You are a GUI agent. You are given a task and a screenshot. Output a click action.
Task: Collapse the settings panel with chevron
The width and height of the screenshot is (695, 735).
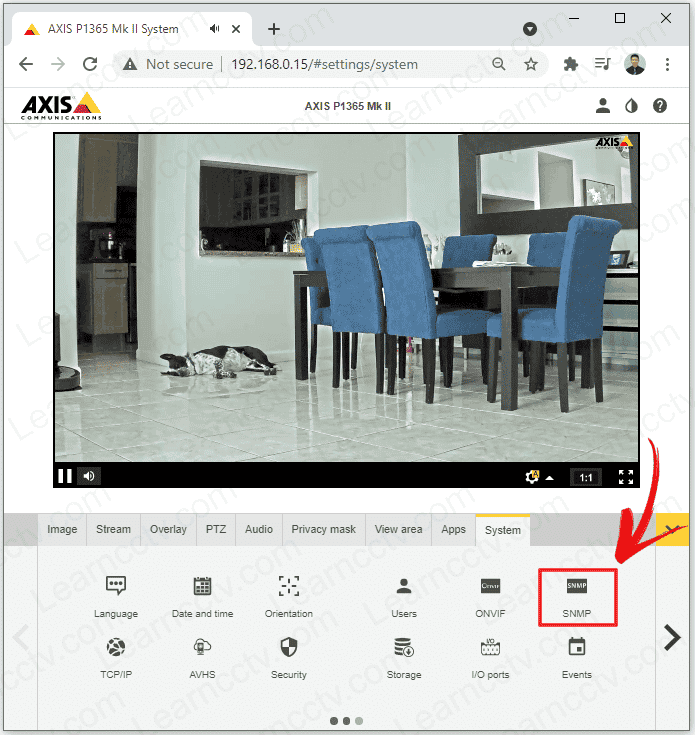coord(672,527)
